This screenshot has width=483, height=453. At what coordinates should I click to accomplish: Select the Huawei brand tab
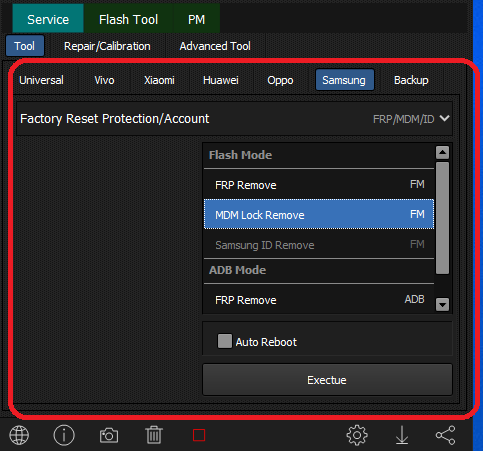click(x=221, y=80)
